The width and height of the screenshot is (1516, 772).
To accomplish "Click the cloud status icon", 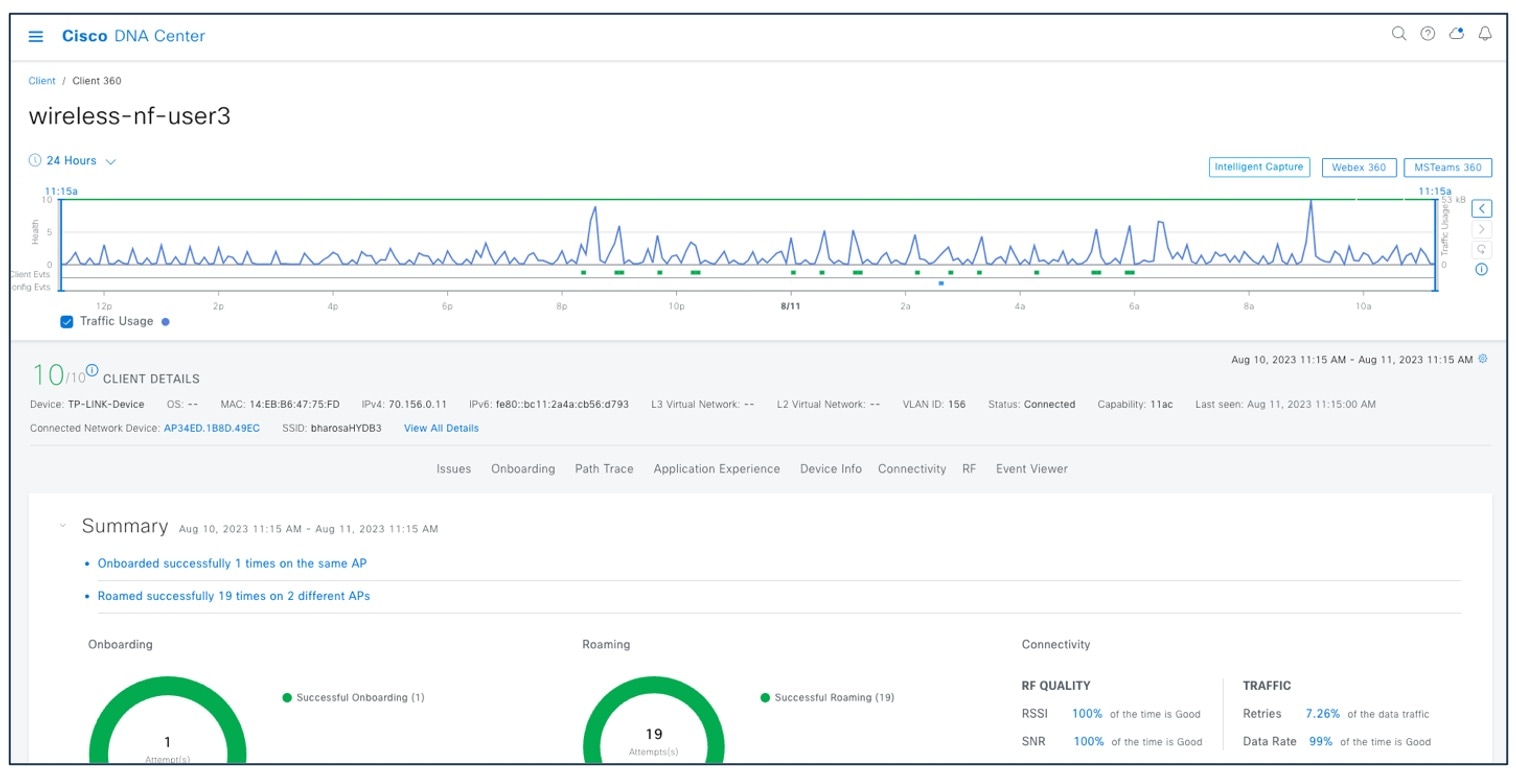I will [x=1457, y=34].
